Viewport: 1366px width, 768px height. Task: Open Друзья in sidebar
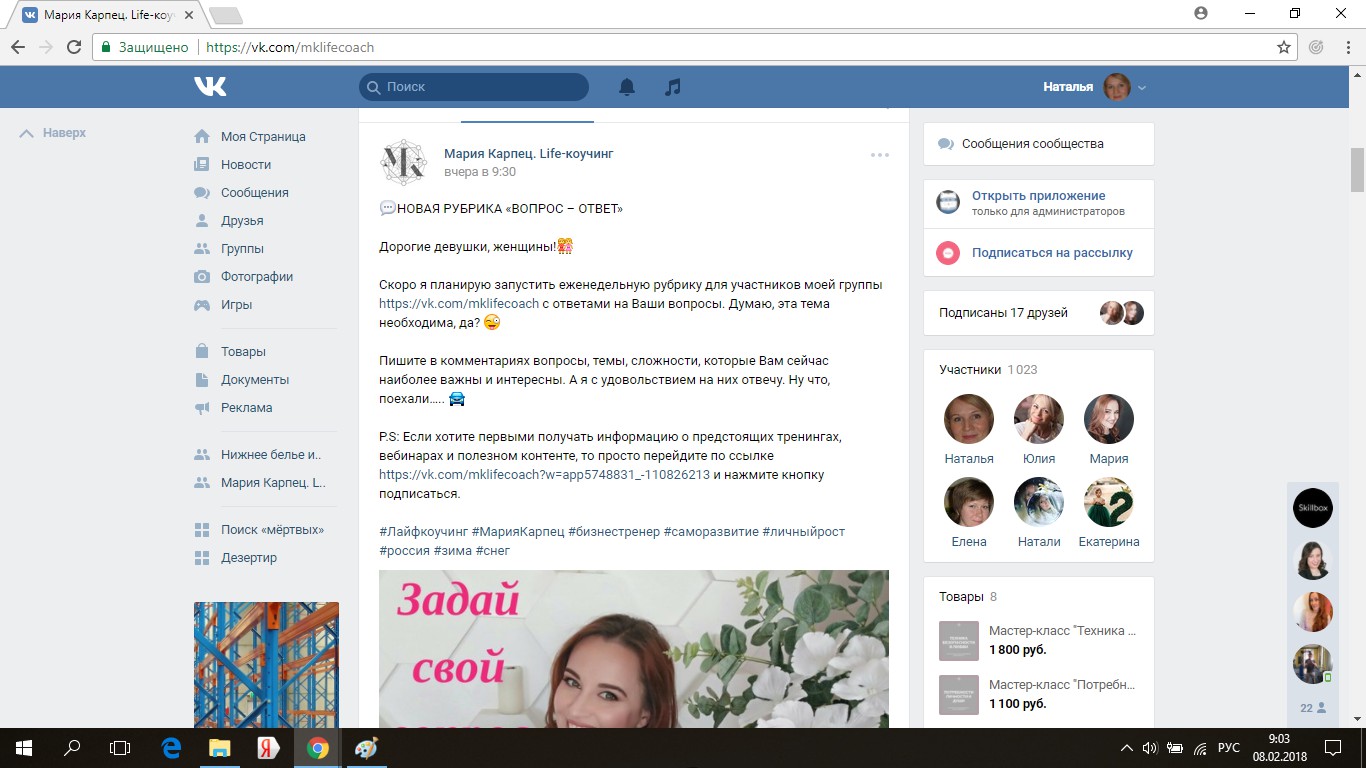pos(242,221)
